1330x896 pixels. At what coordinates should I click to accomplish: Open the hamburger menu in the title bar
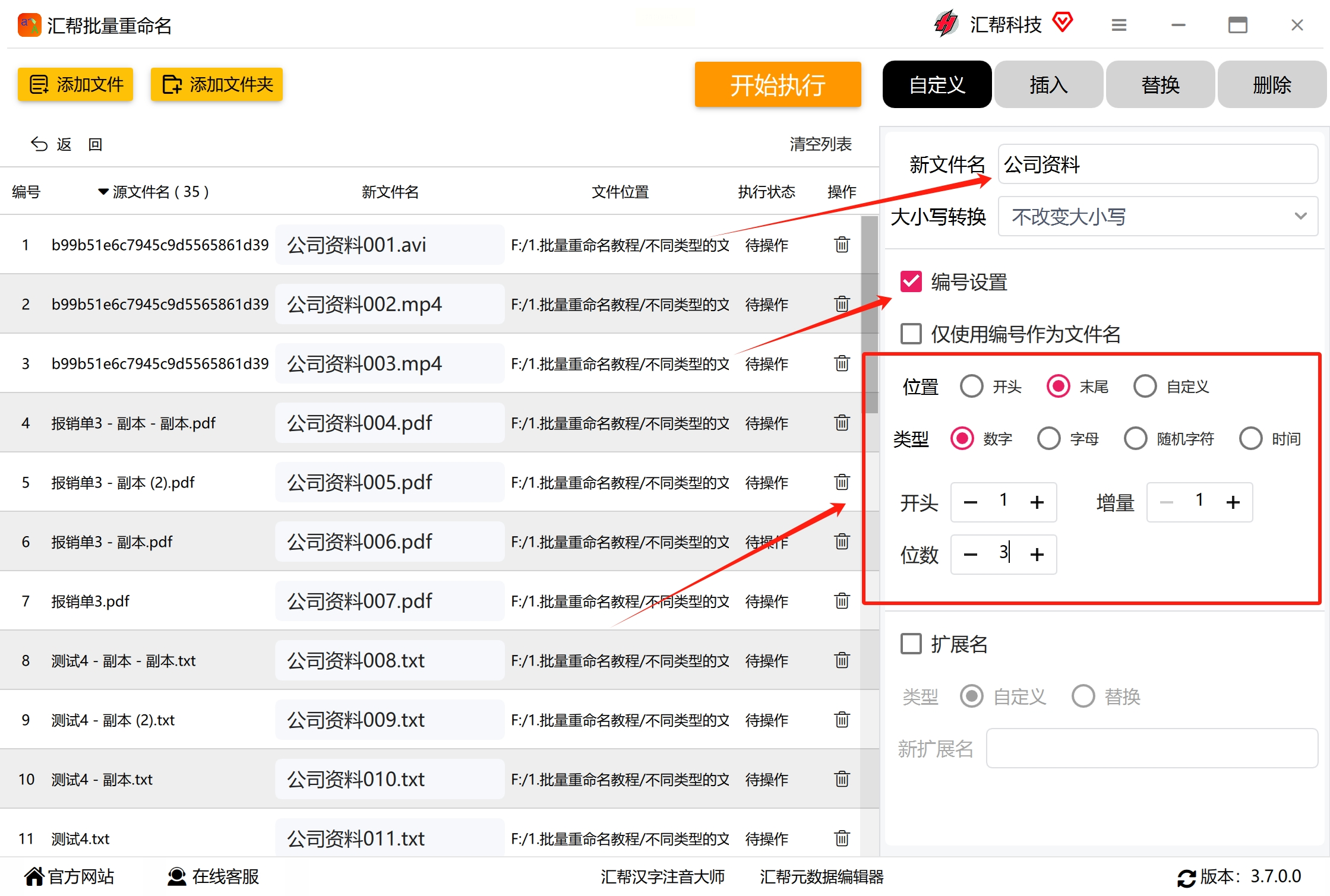(x=1119, y=25)
